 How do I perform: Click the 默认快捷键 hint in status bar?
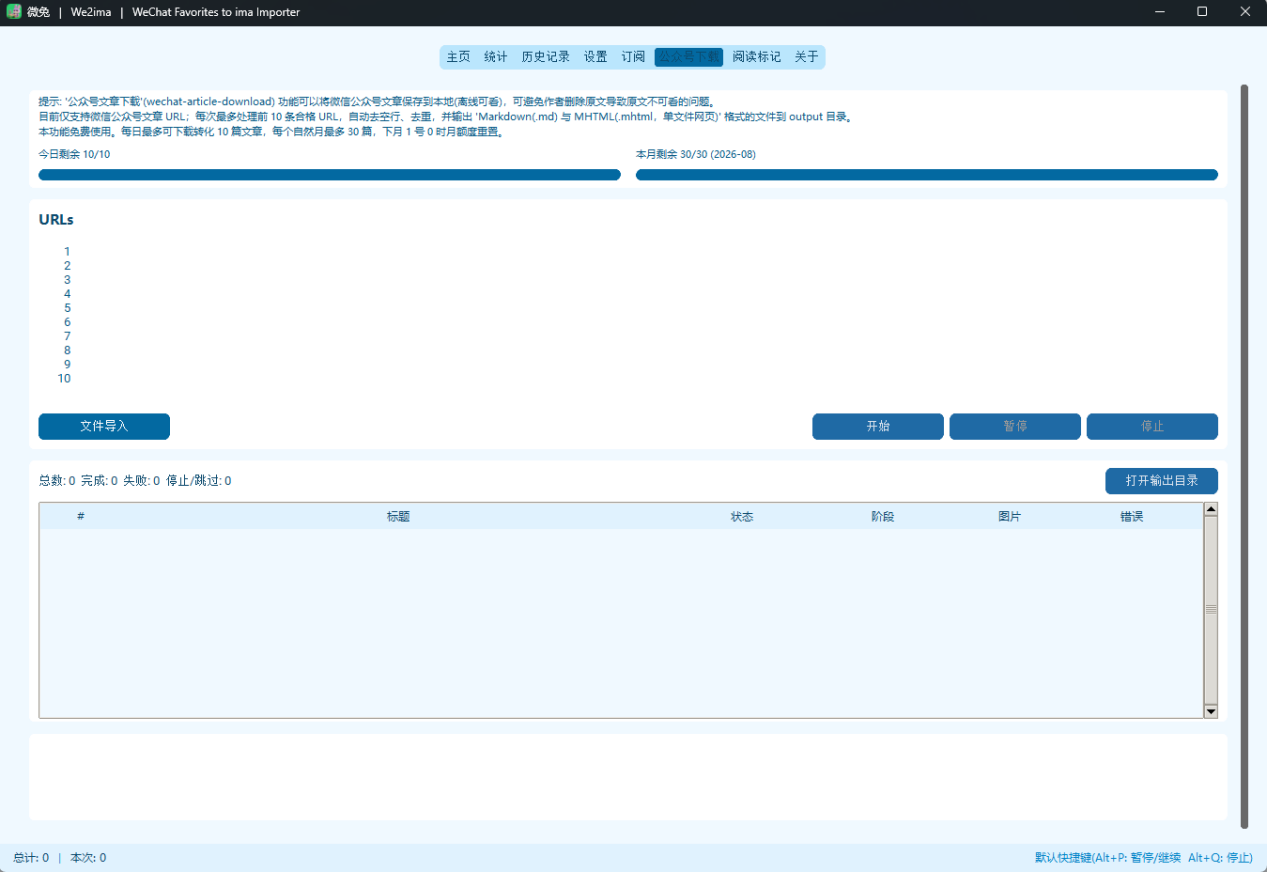click(1144, 858)
